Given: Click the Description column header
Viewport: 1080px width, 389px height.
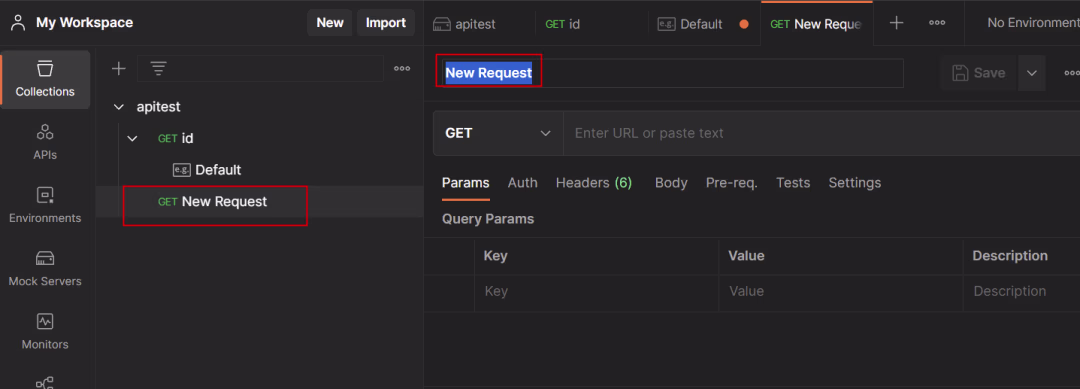Looking at the screenshot, I should (1010, 256).
